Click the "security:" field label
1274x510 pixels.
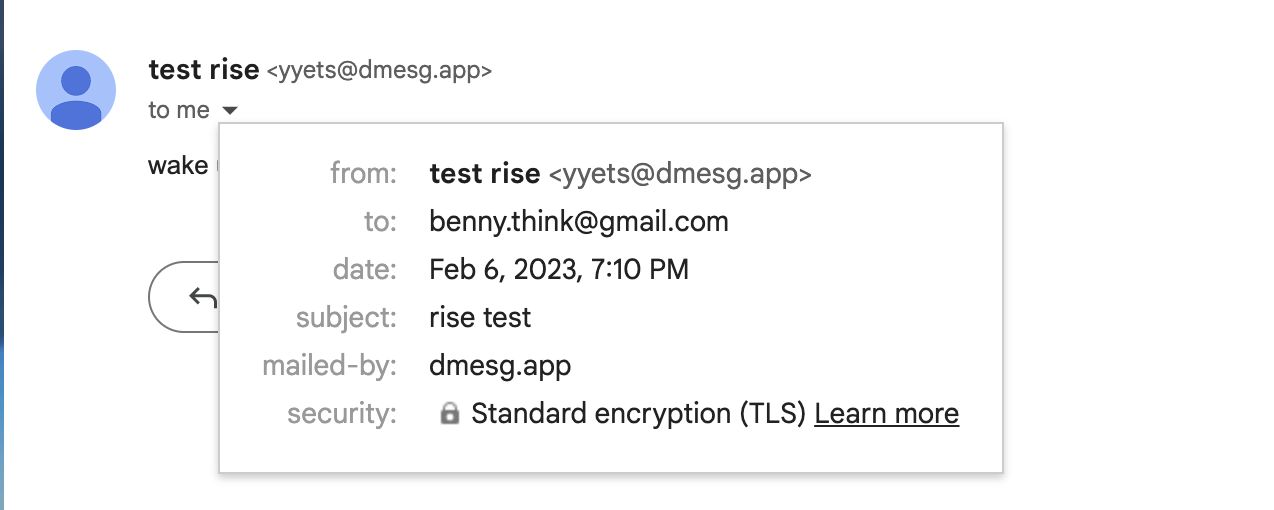point(342,413)
